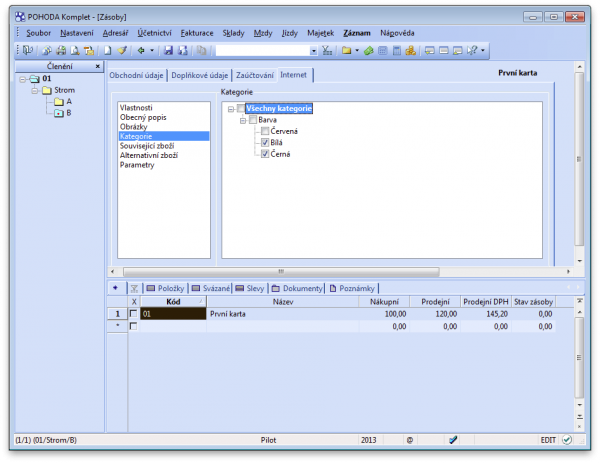Open the Poznámky tab
The height and width of the screenshot is (463, 600).
click(x=352, y=289)
